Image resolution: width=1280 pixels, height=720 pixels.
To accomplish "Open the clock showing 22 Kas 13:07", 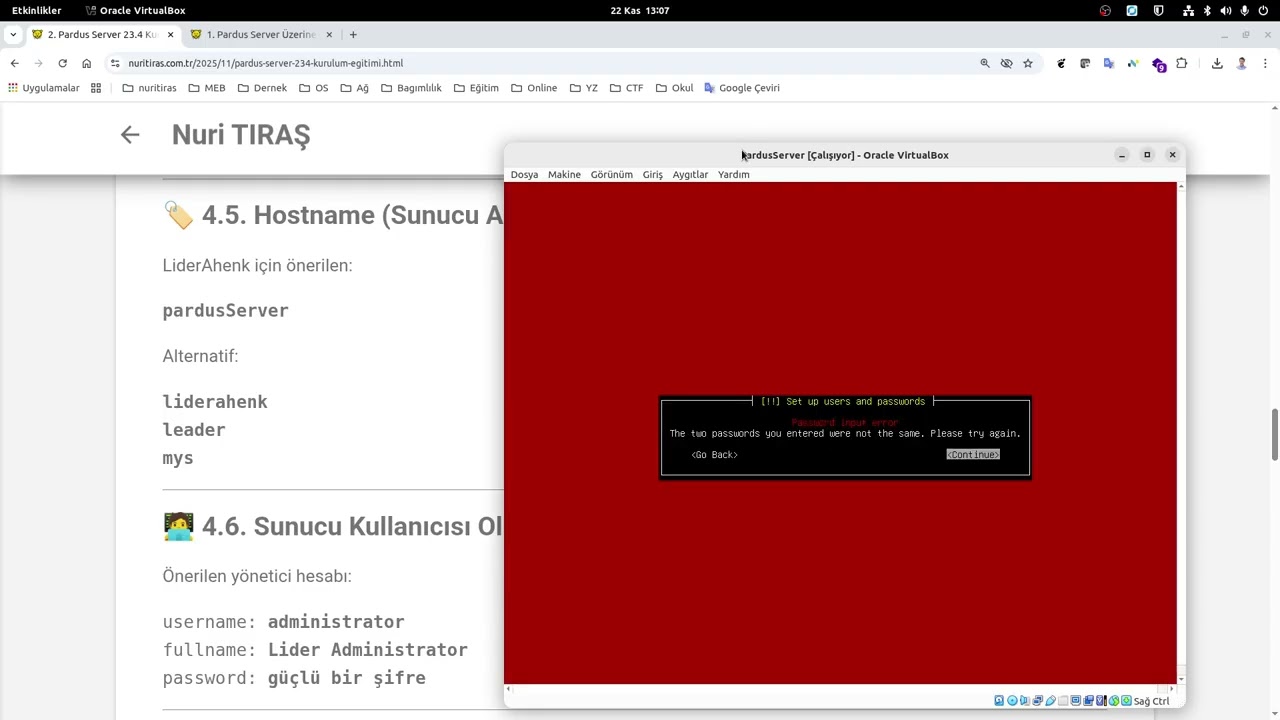I will 640,10.
